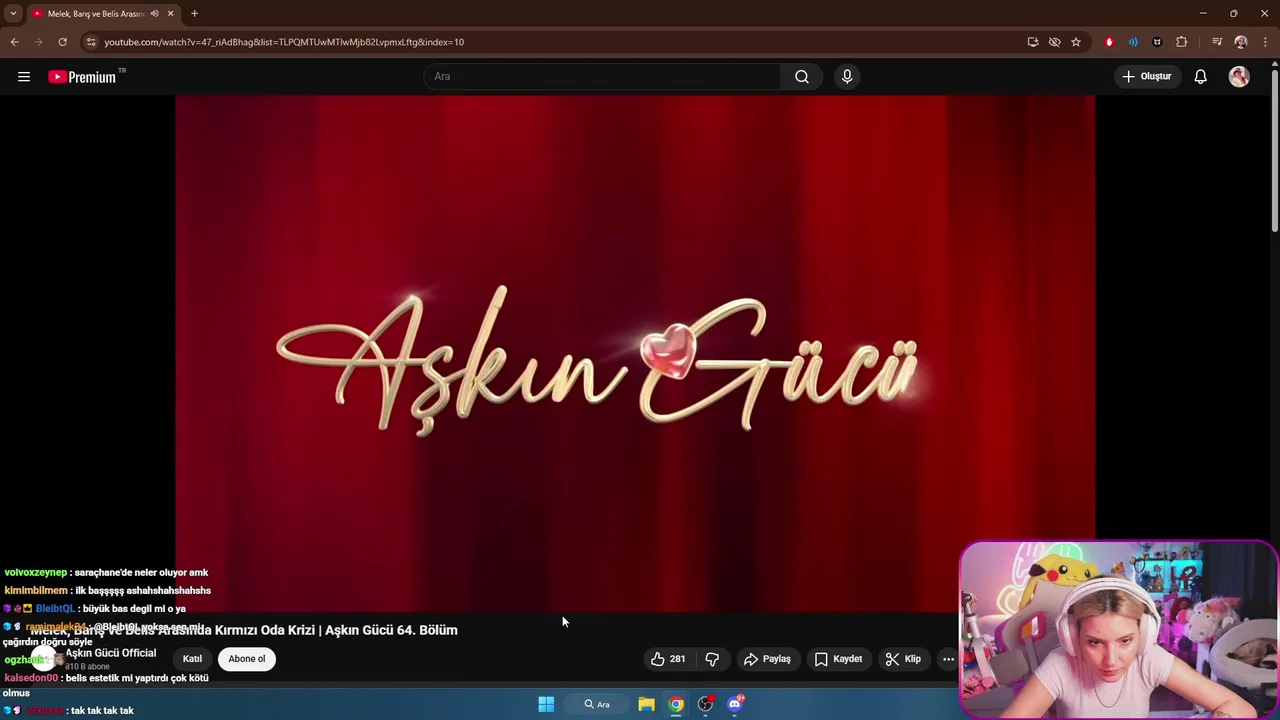Open the Chrome extensions puzzle icon
1280x720 pixels.
[1182, 42]
